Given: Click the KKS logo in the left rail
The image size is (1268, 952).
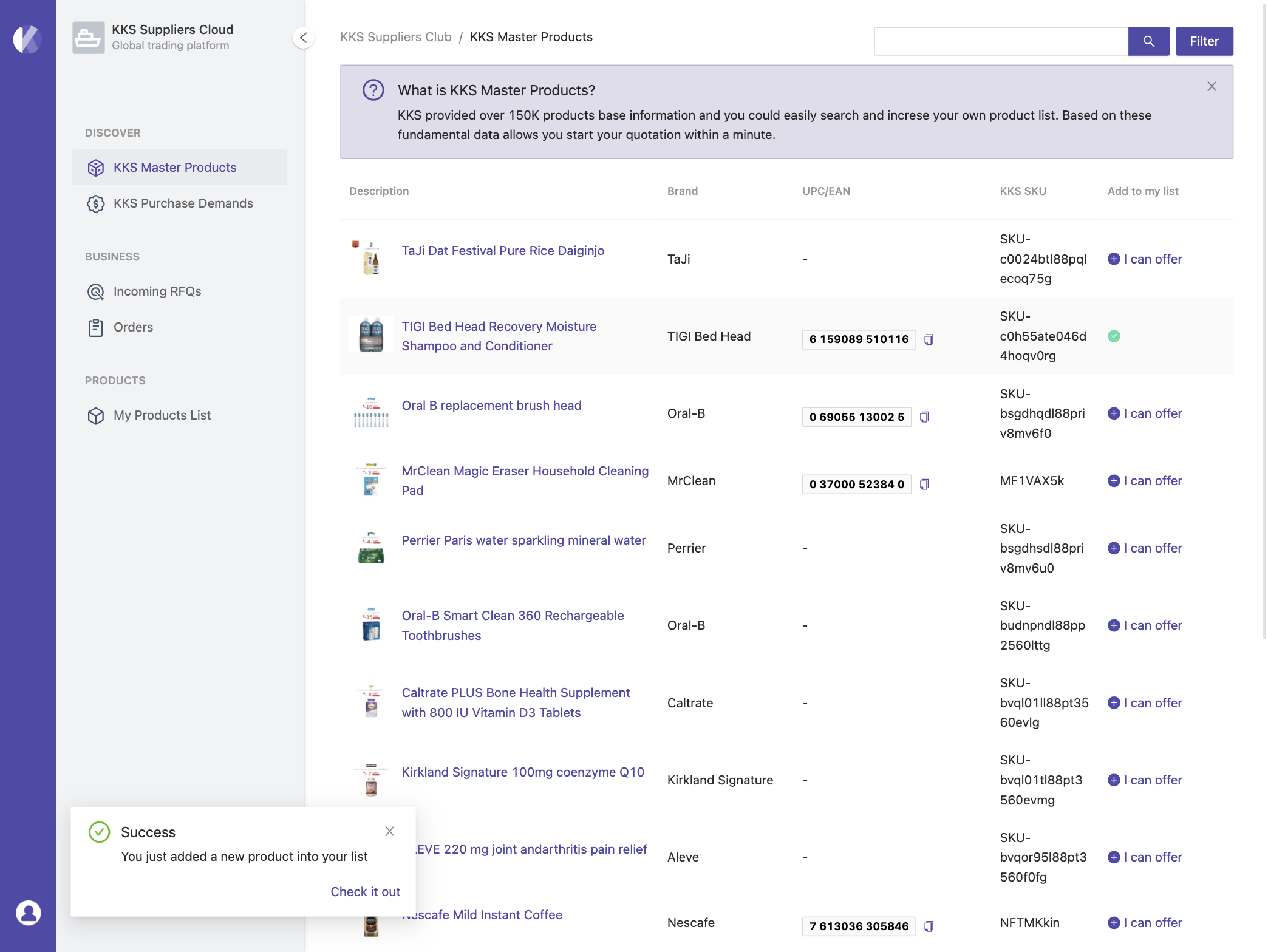Looking at the screenshot, I should [27, 40].
